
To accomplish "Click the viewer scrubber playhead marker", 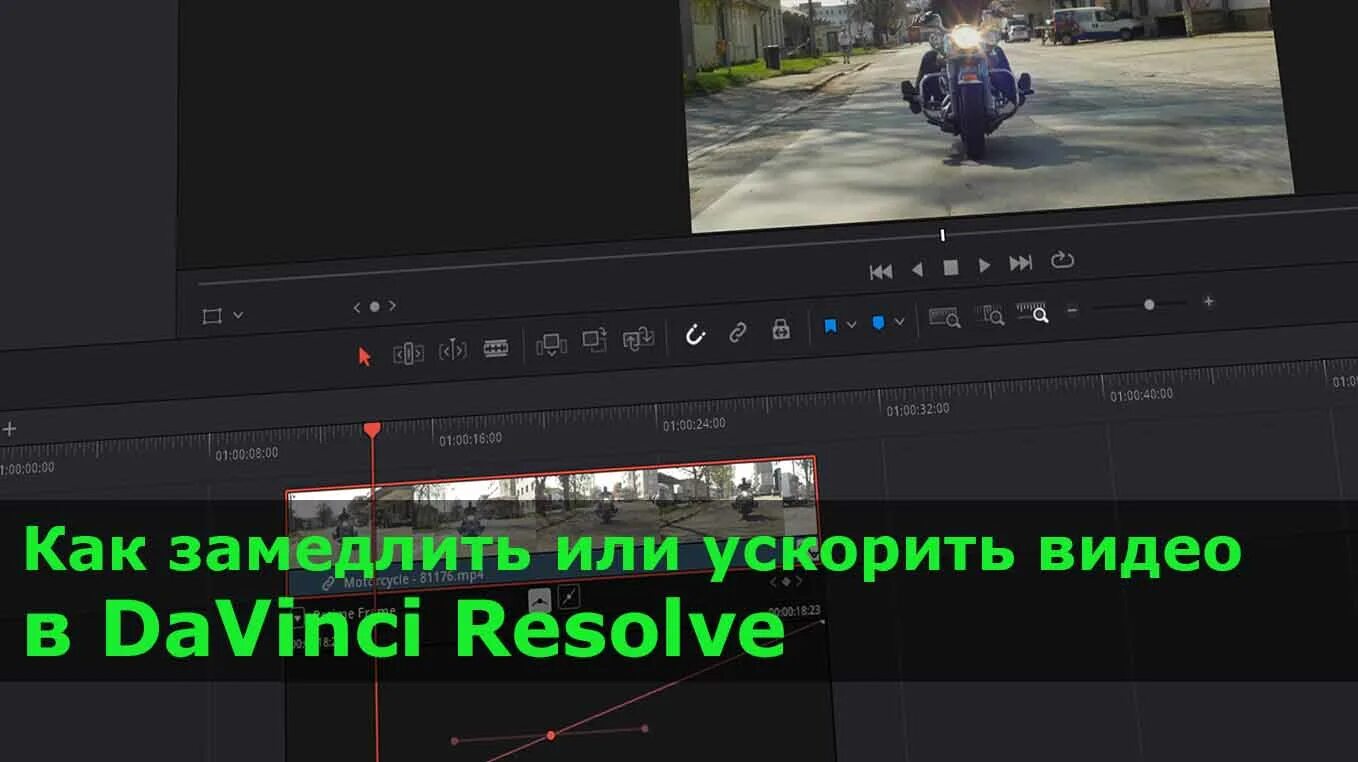I will pyautogui.click(x=942, y=236).
